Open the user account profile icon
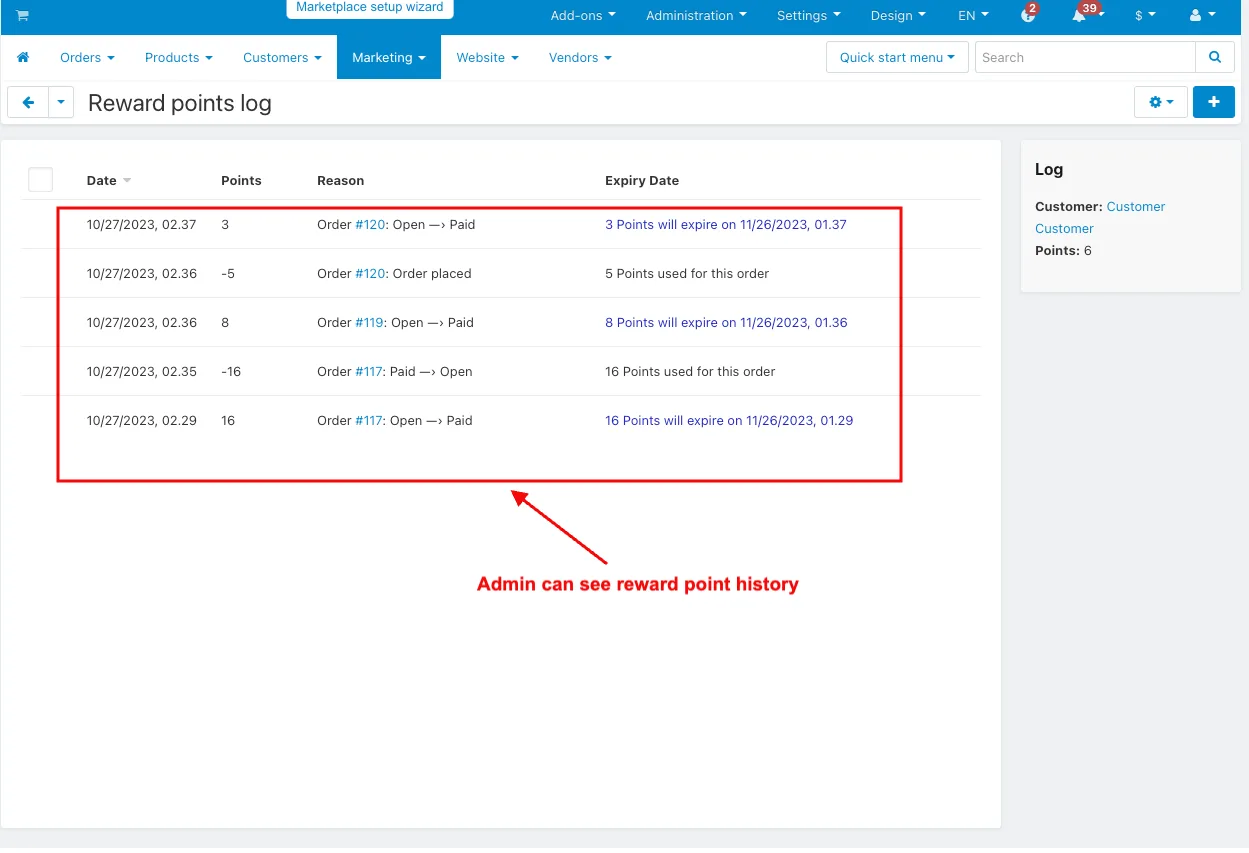Image resolution: width=1249 pixels, height=853 pixels. 1200,16
